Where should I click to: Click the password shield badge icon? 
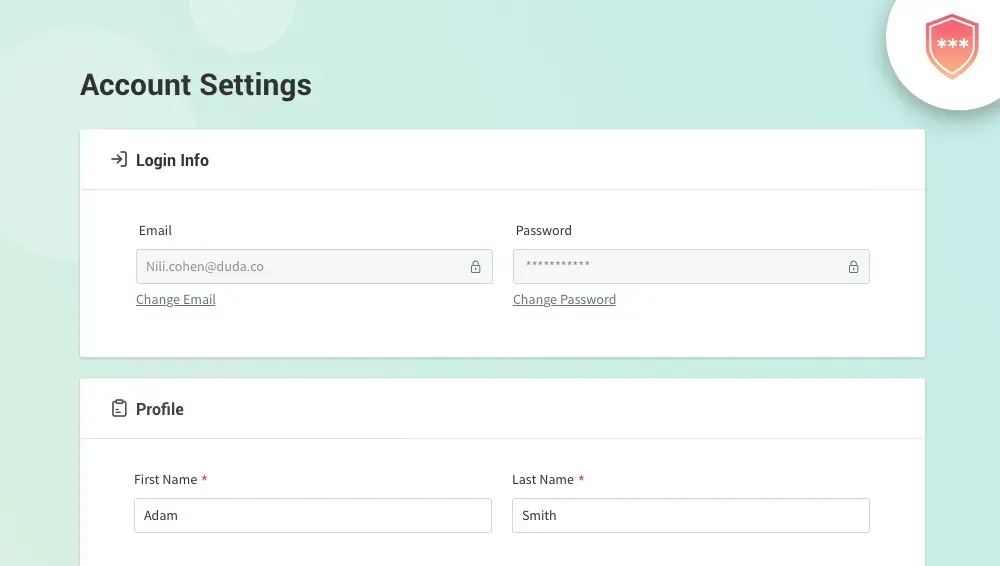[x=952, y=46]
